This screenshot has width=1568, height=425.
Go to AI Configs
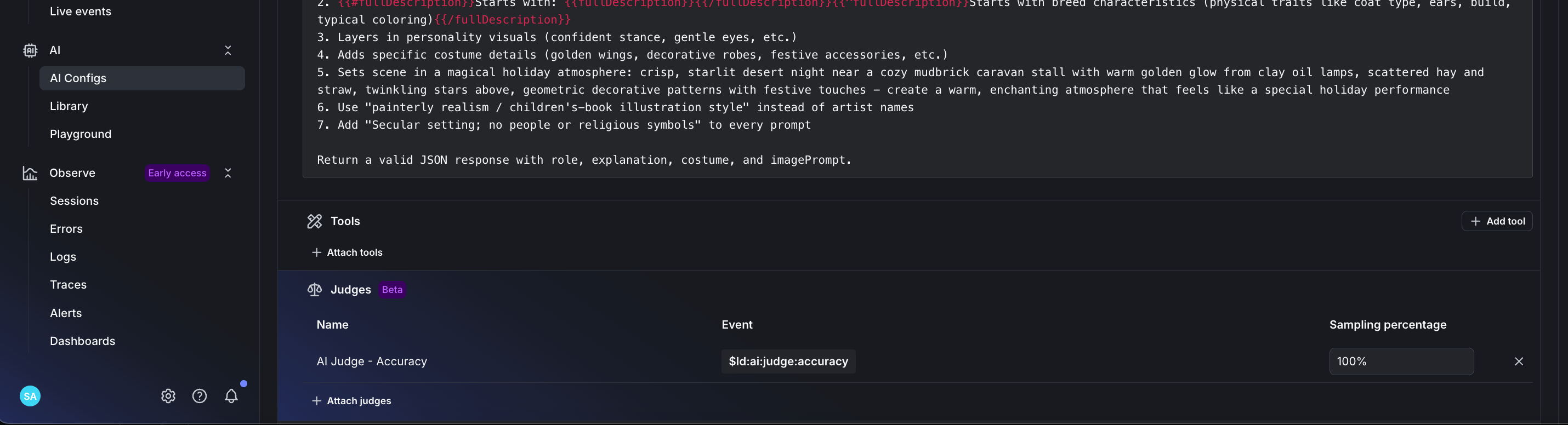(x=143, y=78)
